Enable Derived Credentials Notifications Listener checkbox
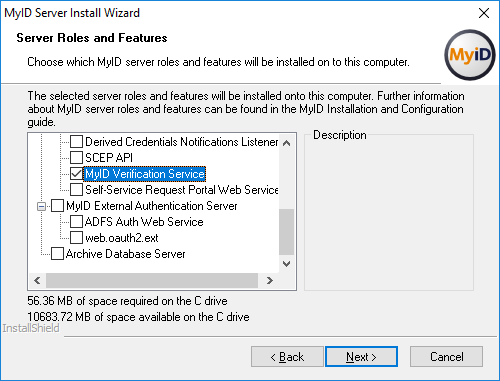The height and width of the screenshot is (381, 500). 76,142
